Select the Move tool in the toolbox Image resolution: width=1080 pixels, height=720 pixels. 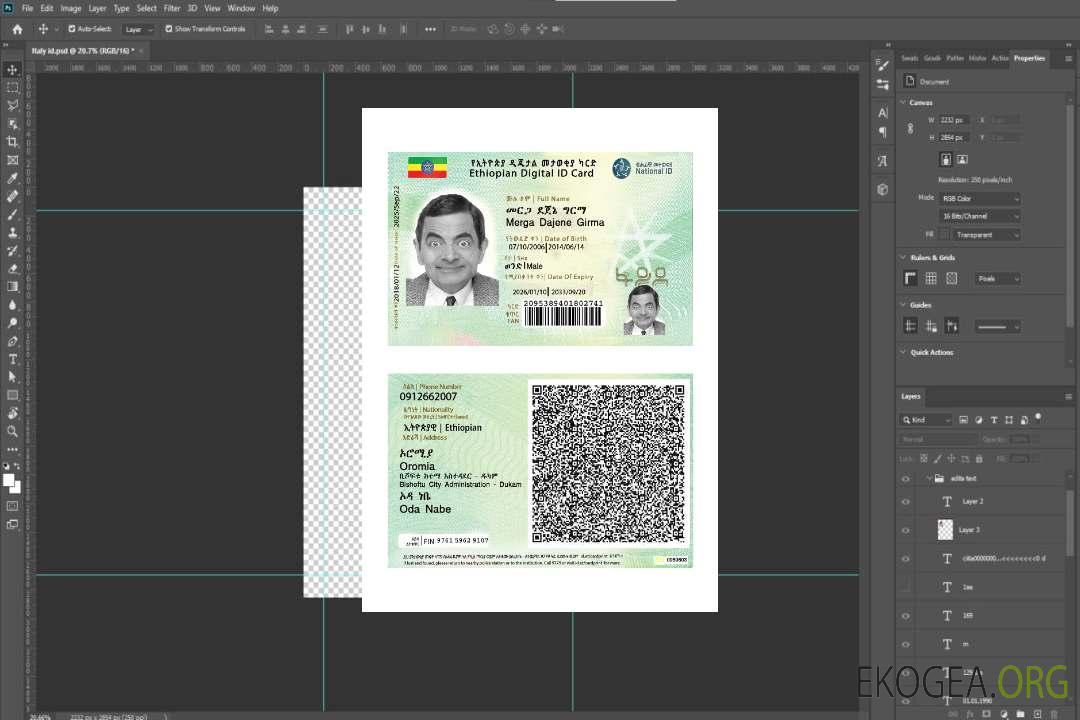[12, 70]
